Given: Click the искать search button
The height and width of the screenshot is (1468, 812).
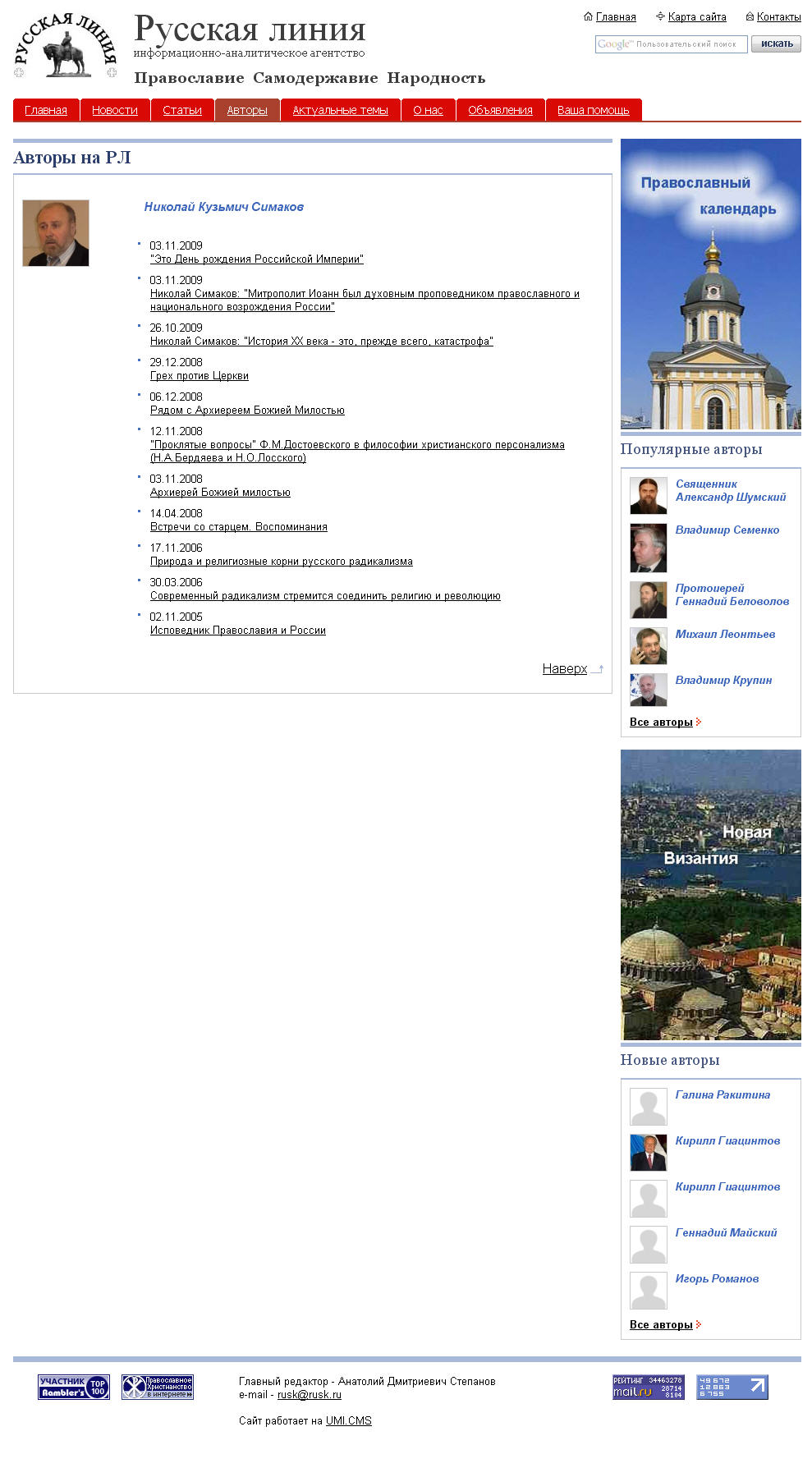Looking at the screenshot, I should [x=776, y=44].
